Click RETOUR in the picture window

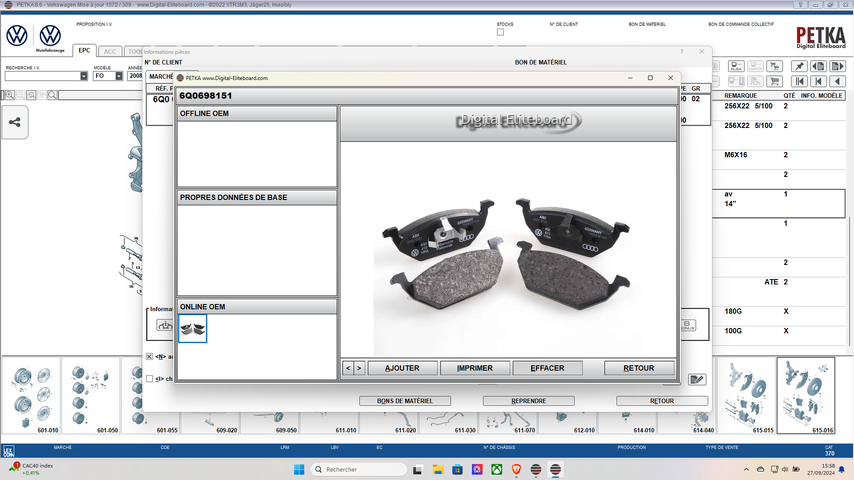coord(639,368)
